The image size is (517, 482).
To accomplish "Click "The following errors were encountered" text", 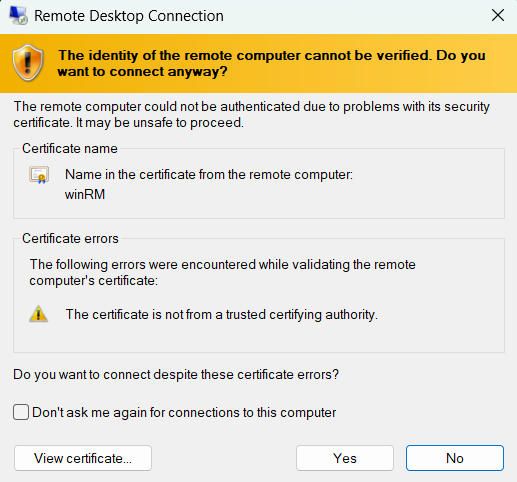I will (223, 273).
